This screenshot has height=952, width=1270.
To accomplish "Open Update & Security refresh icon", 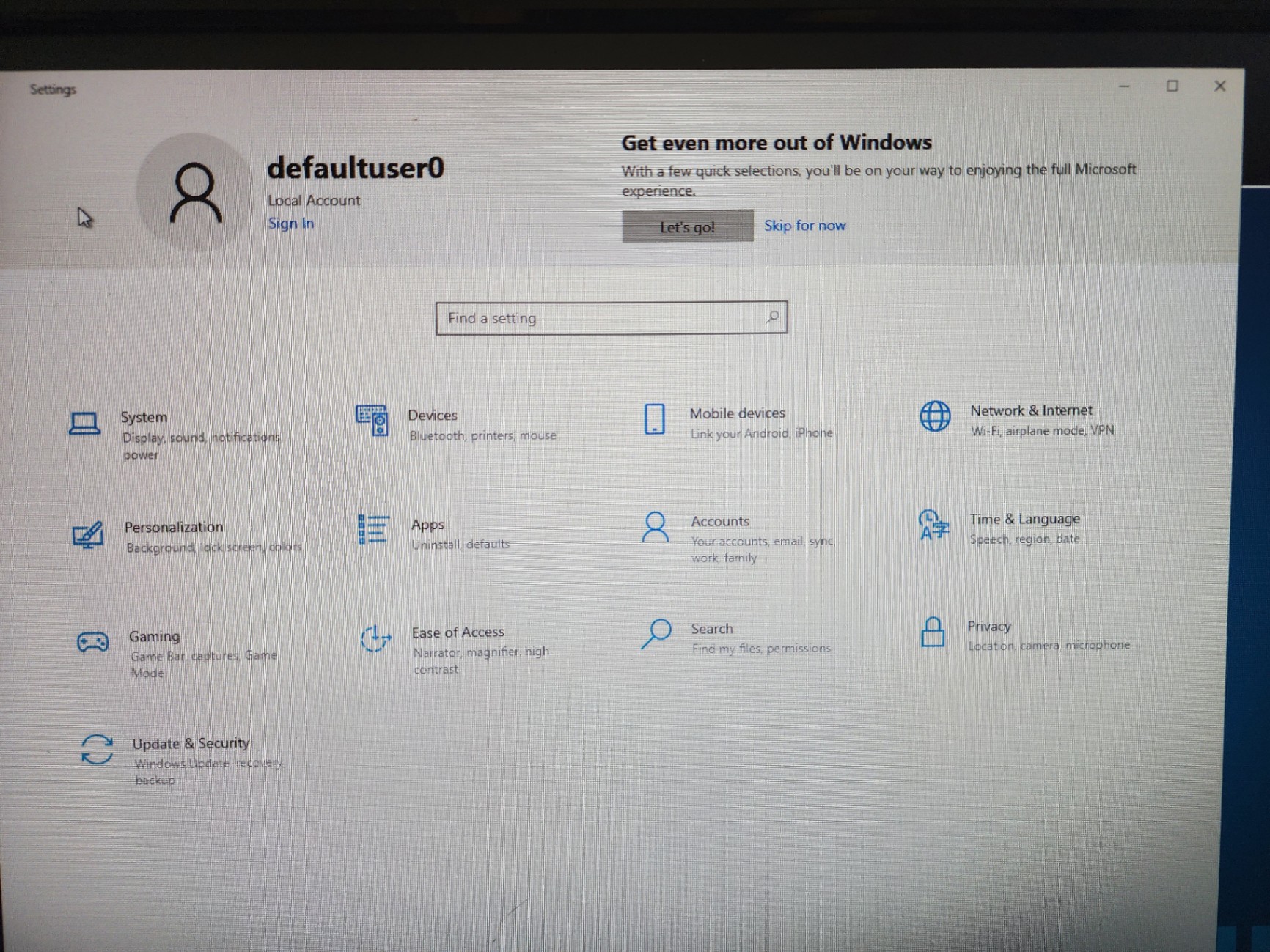I will coord(97,750).
